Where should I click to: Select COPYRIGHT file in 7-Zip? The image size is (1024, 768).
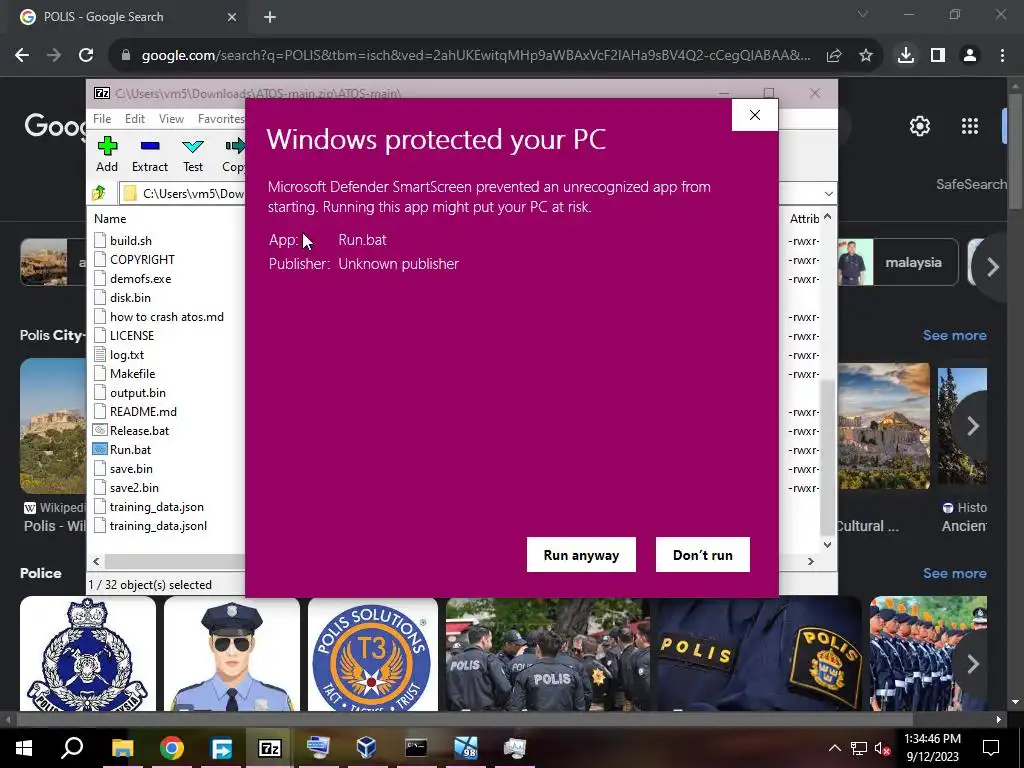[x=142, y=260]
